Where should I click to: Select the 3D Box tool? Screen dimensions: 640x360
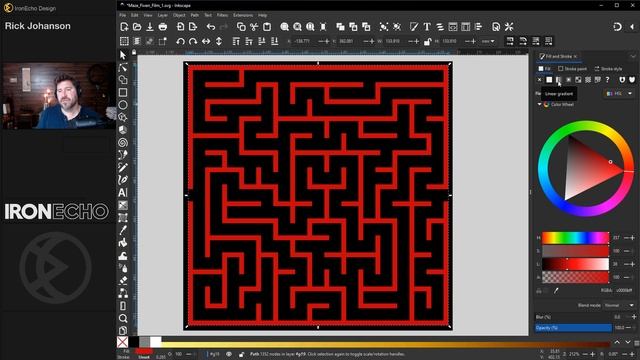(x=123, y=130)
